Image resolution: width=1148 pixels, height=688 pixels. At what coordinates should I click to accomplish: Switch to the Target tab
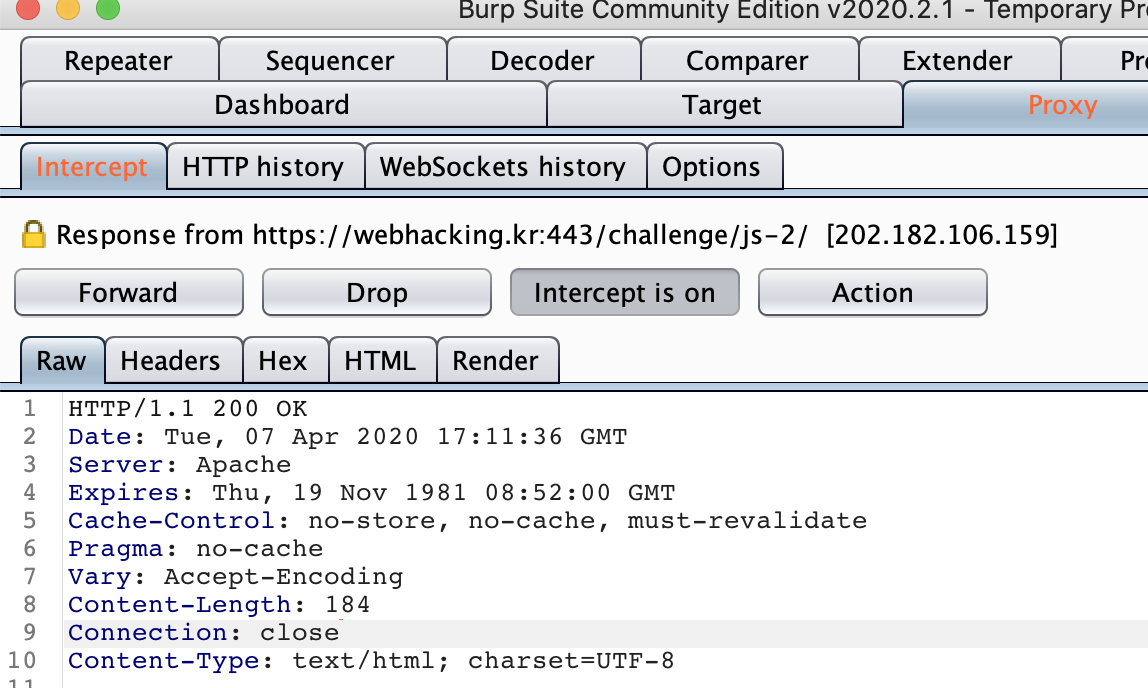724,105
